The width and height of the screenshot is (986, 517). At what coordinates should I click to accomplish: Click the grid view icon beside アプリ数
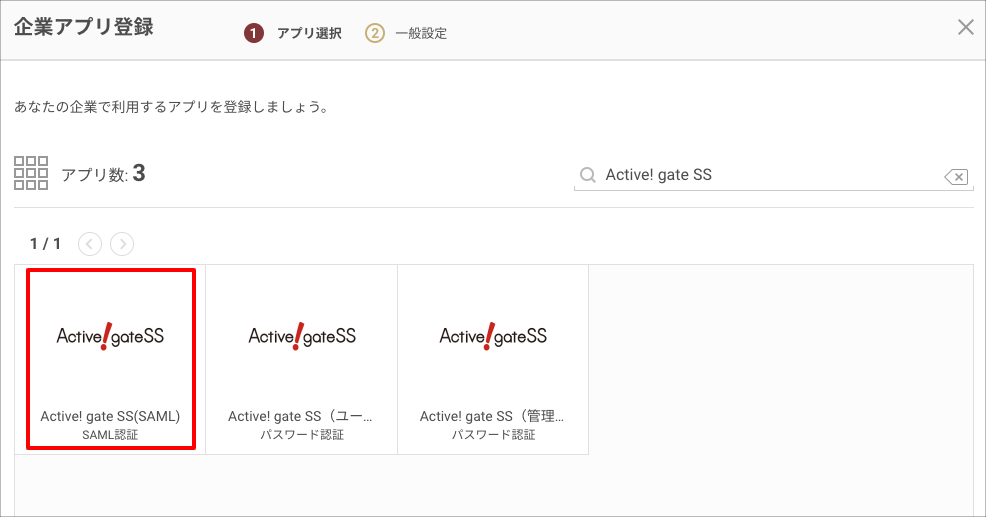click(x=31, y=173)
